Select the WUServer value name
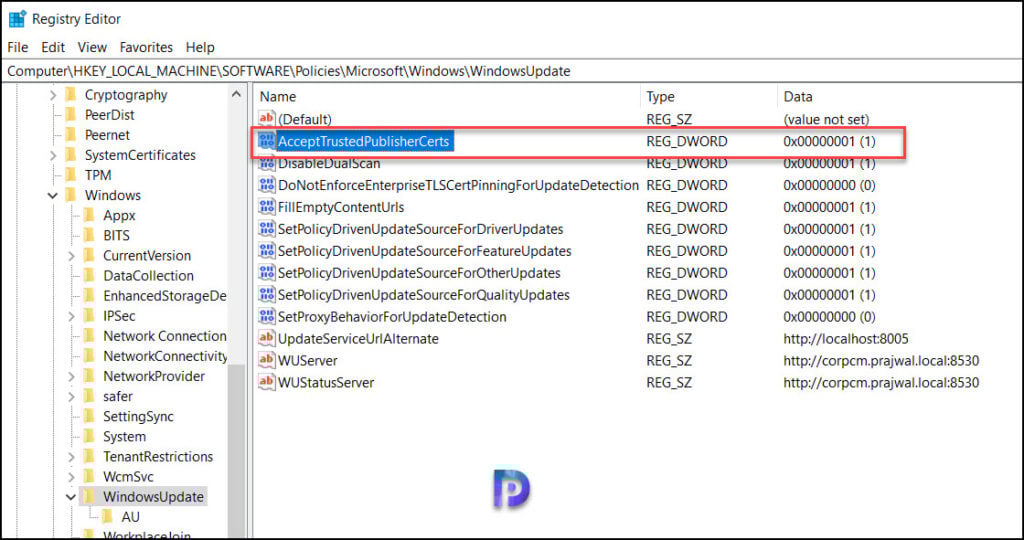The width and height of the screenshot is (1024, 540). point(308,360)
